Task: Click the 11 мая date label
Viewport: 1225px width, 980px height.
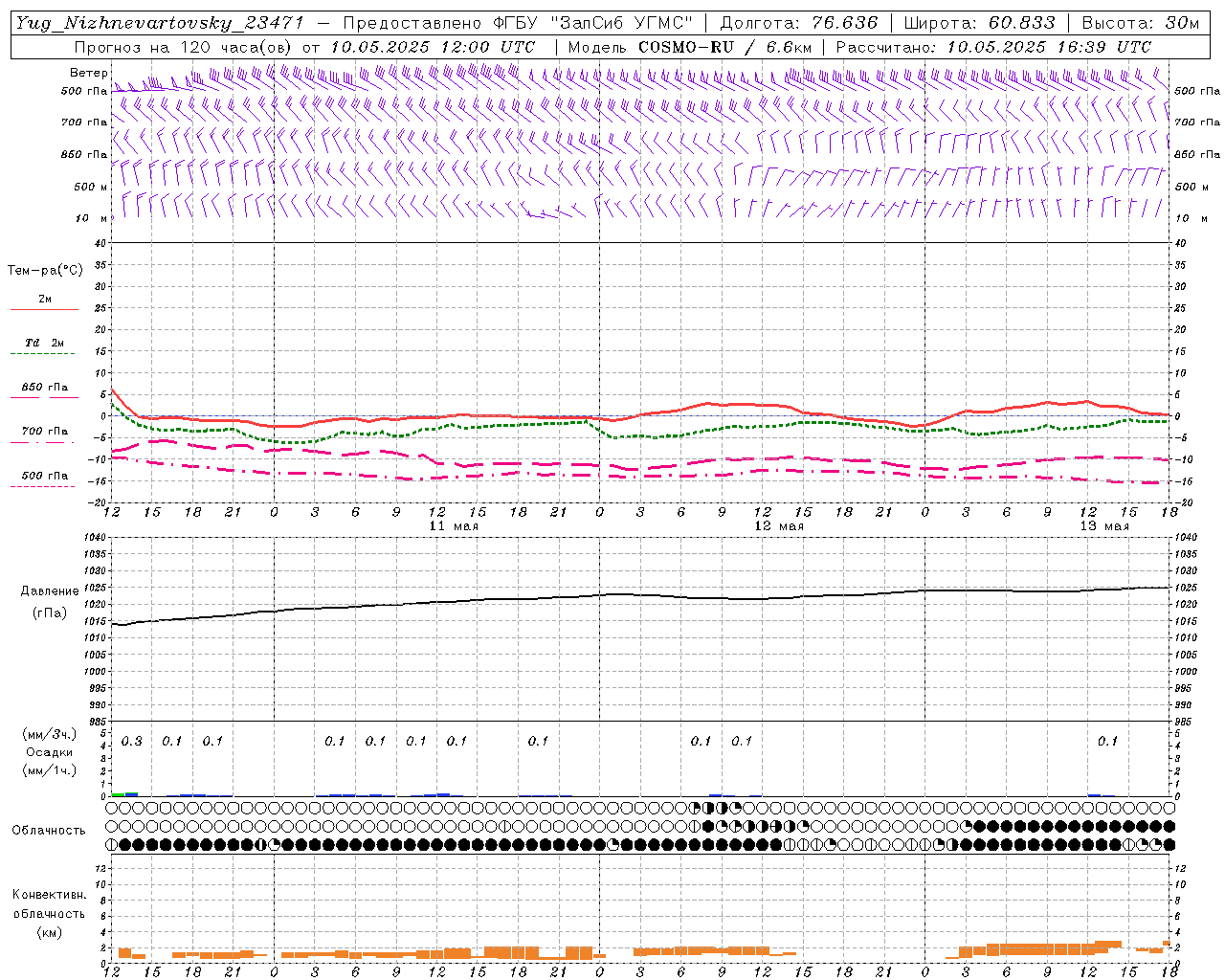Action: click(454, 526)
